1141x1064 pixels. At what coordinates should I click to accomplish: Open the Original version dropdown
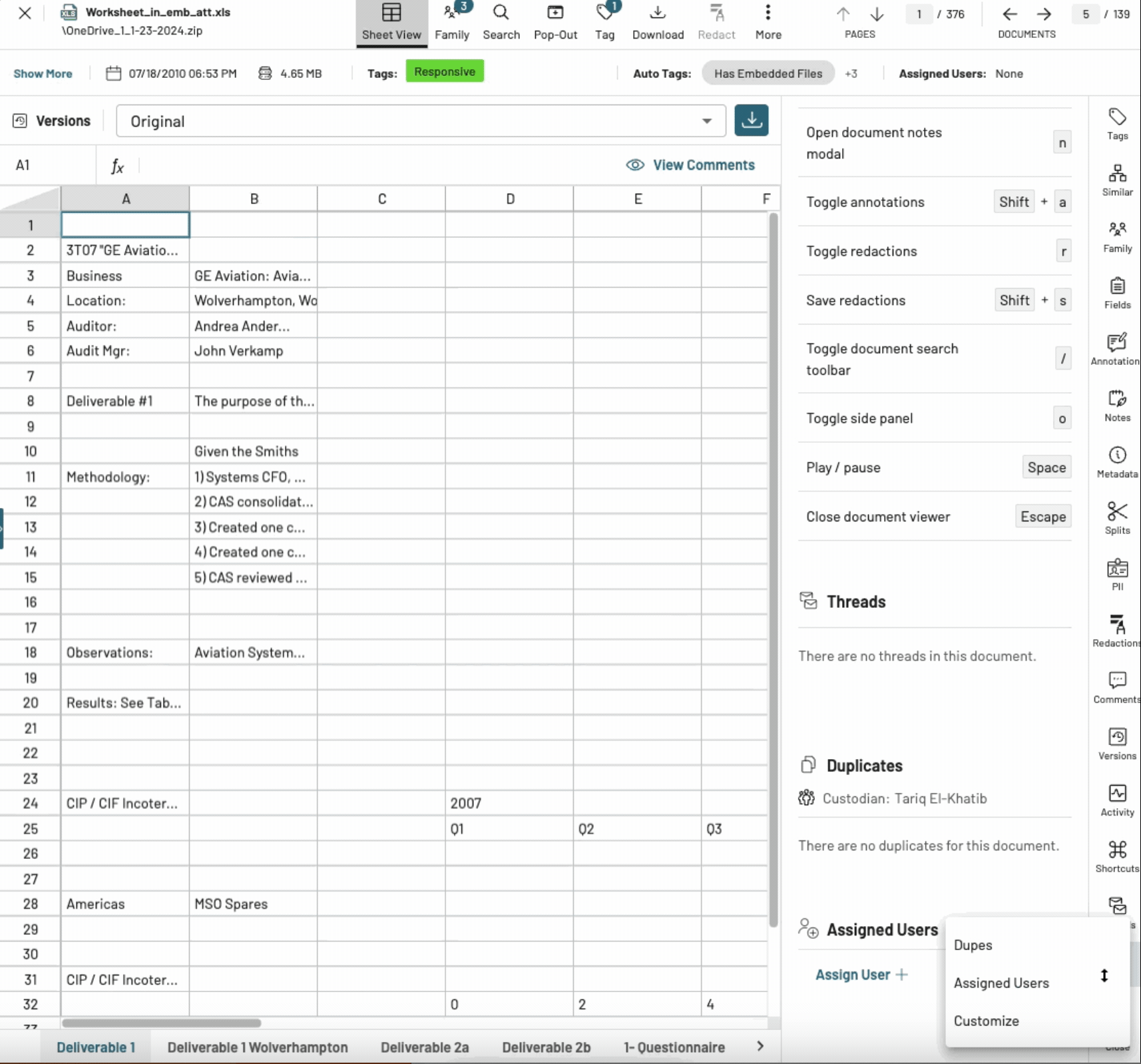click(x=421, y=121)
